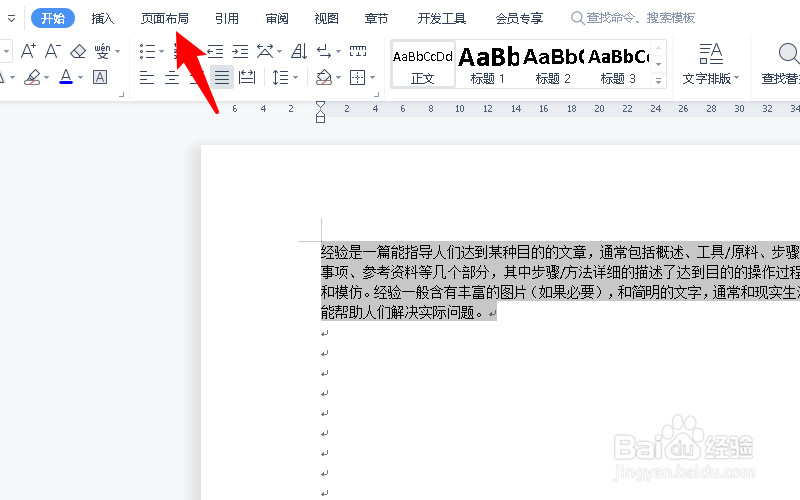Expand highlight color options arrow

pos(46,78)
